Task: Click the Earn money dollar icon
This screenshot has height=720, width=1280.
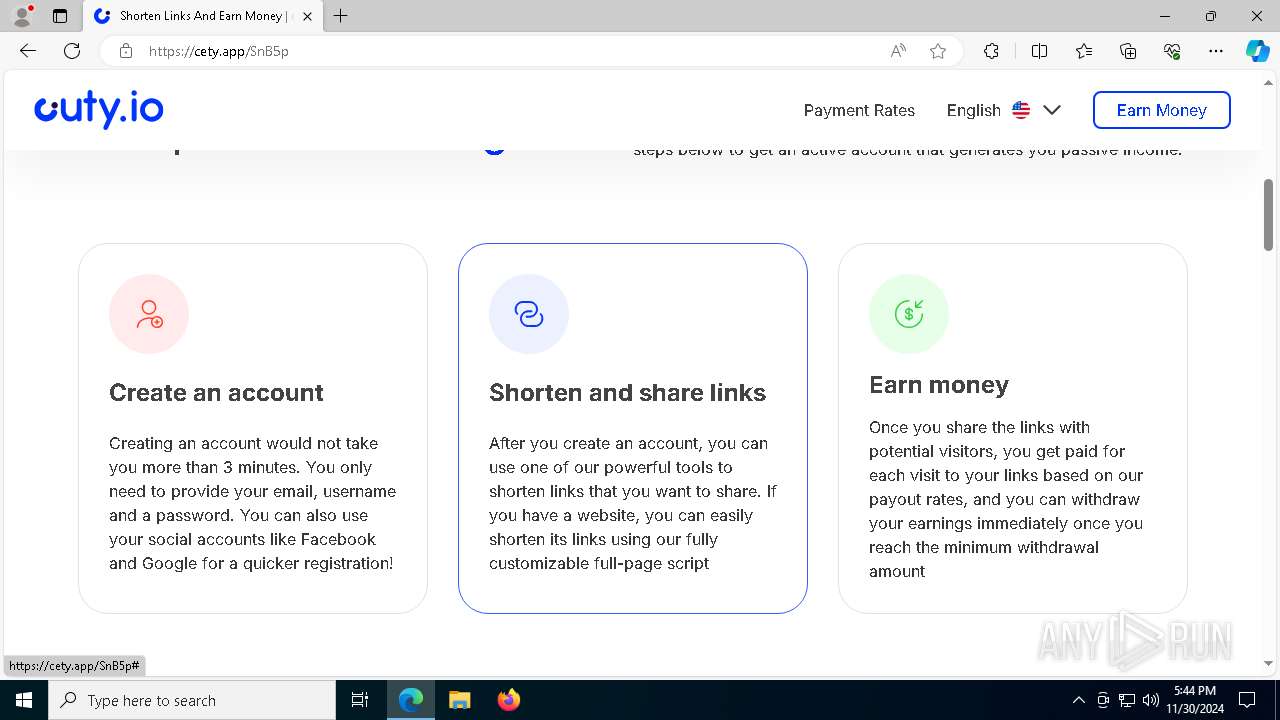Action: tap(909, 314)
